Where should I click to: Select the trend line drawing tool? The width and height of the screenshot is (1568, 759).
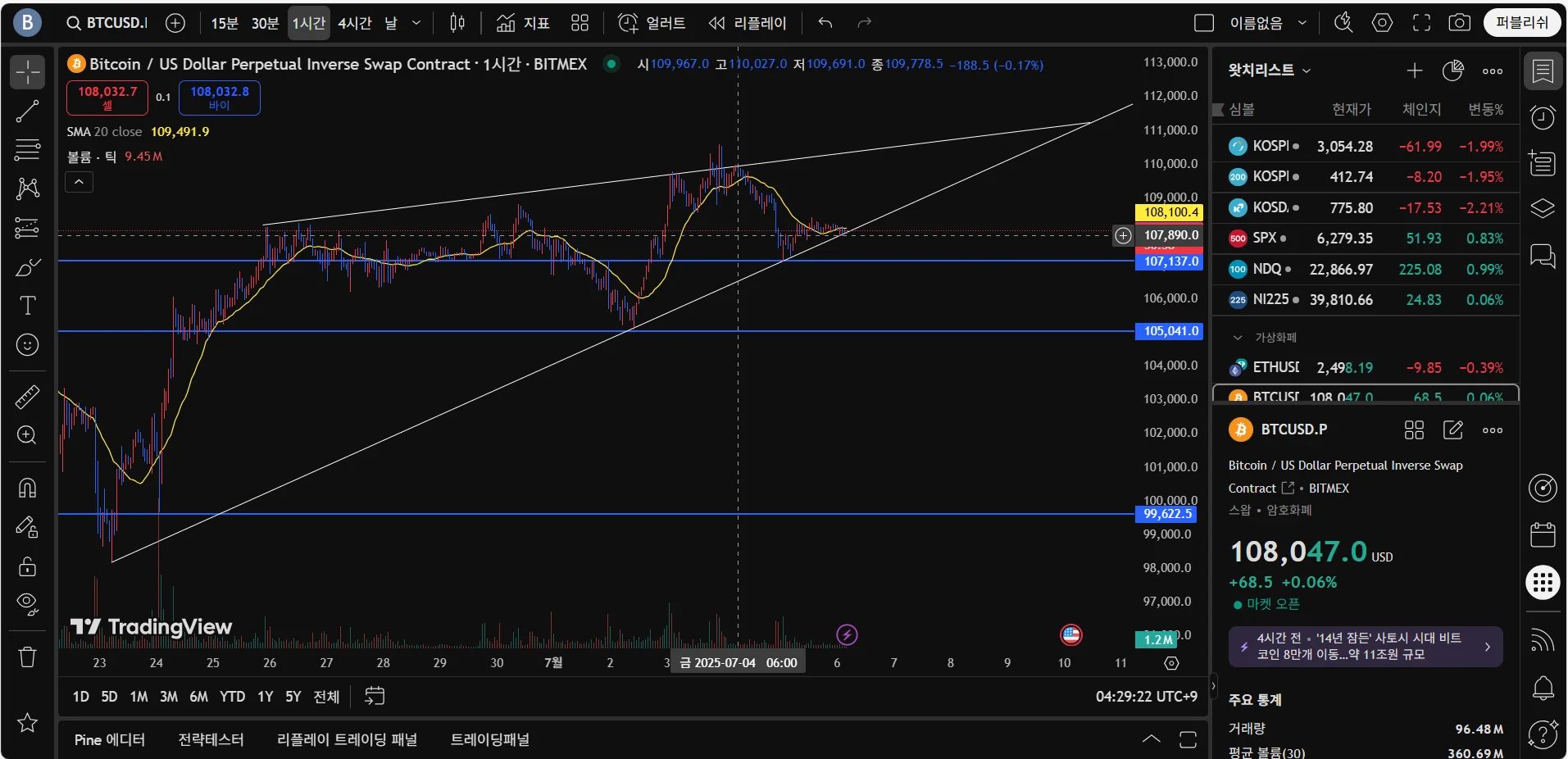[x=27, y=111]
